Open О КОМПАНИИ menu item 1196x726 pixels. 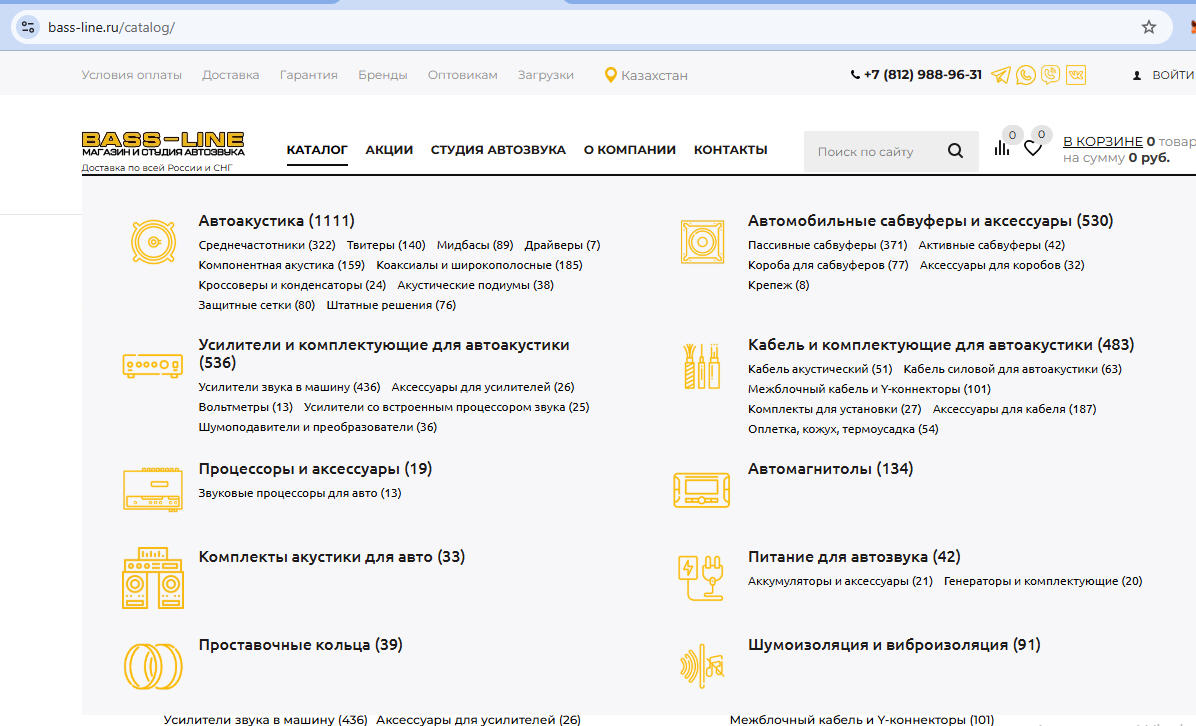(630, 149)
